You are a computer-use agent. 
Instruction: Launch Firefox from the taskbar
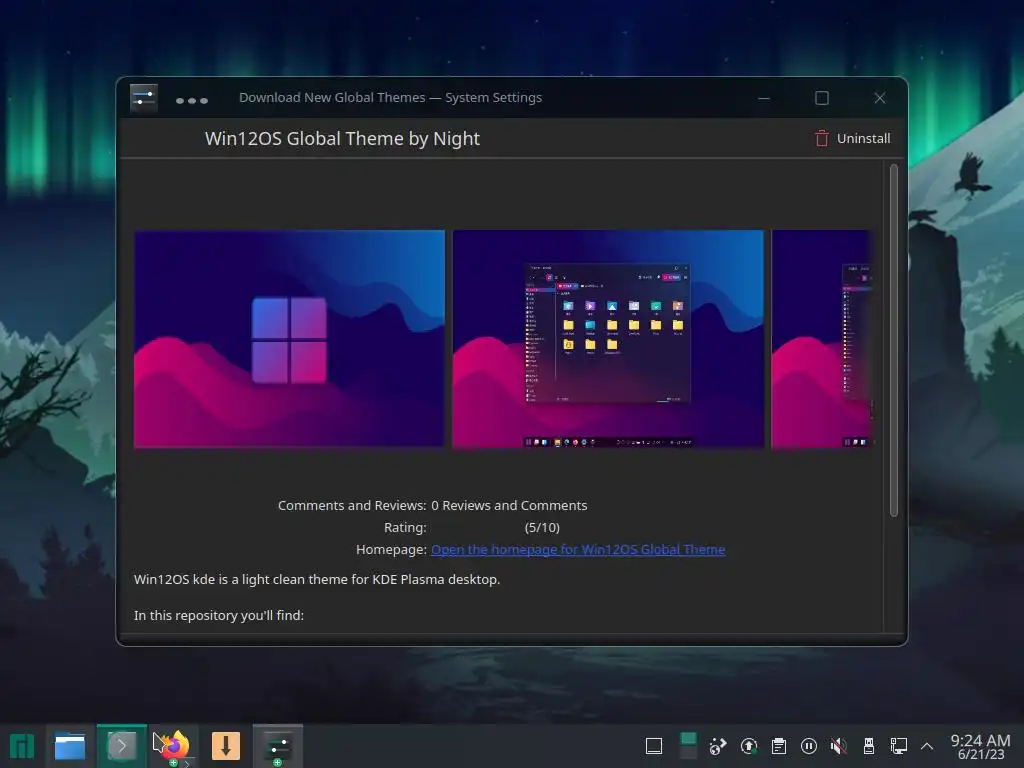pos(174,746)
